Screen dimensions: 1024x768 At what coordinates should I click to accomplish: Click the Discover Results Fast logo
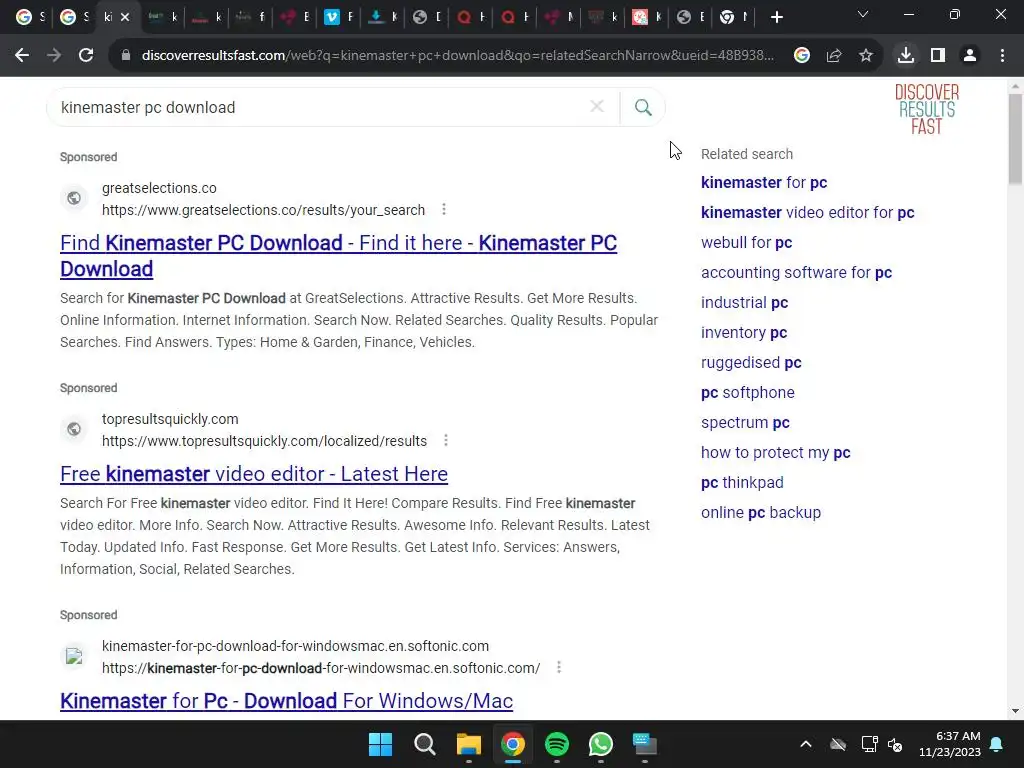point(927,109)
